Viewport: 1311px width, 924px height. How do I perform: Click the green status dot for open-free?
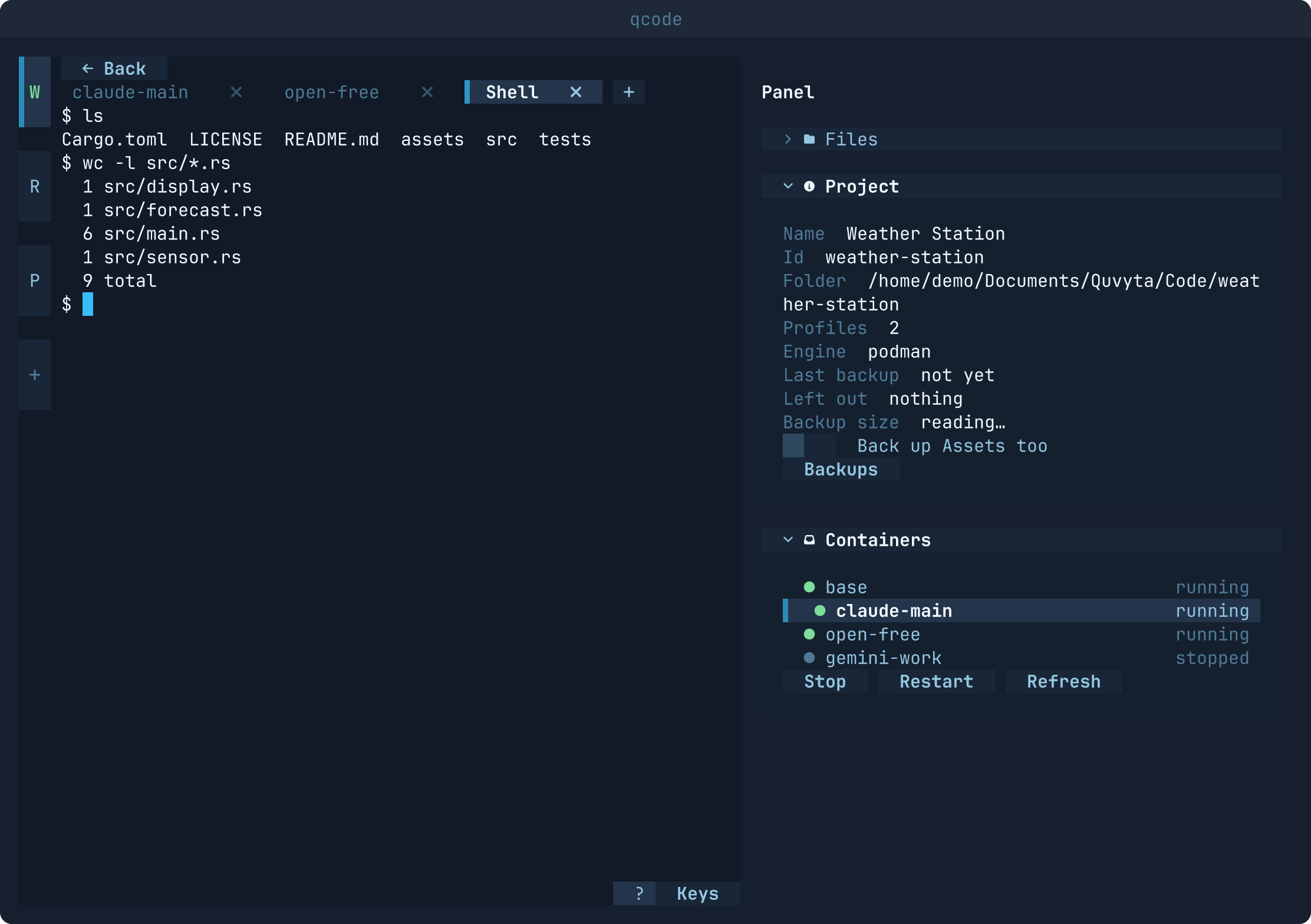tap(809, 634)
